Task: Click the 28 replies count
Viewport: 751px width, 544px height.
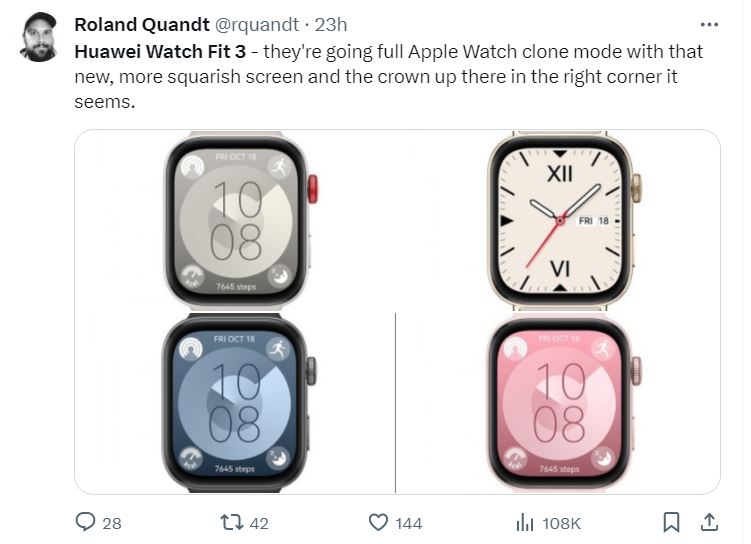Action: [x=111, y=522]
